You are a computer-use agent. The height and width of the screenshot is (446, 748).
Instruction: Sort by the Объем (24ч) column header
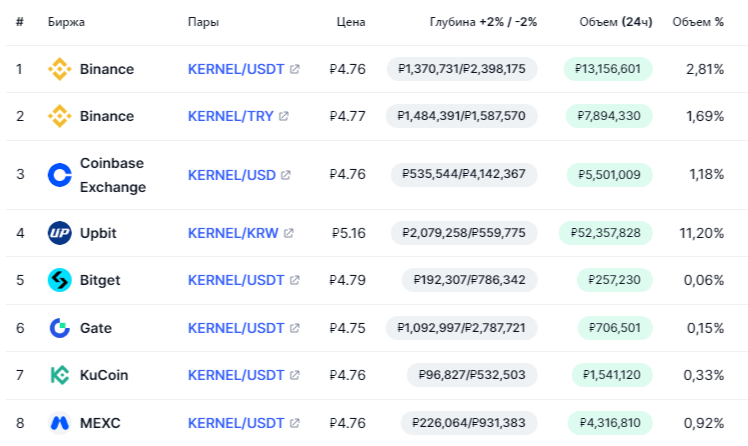click(x=616, y=22)
